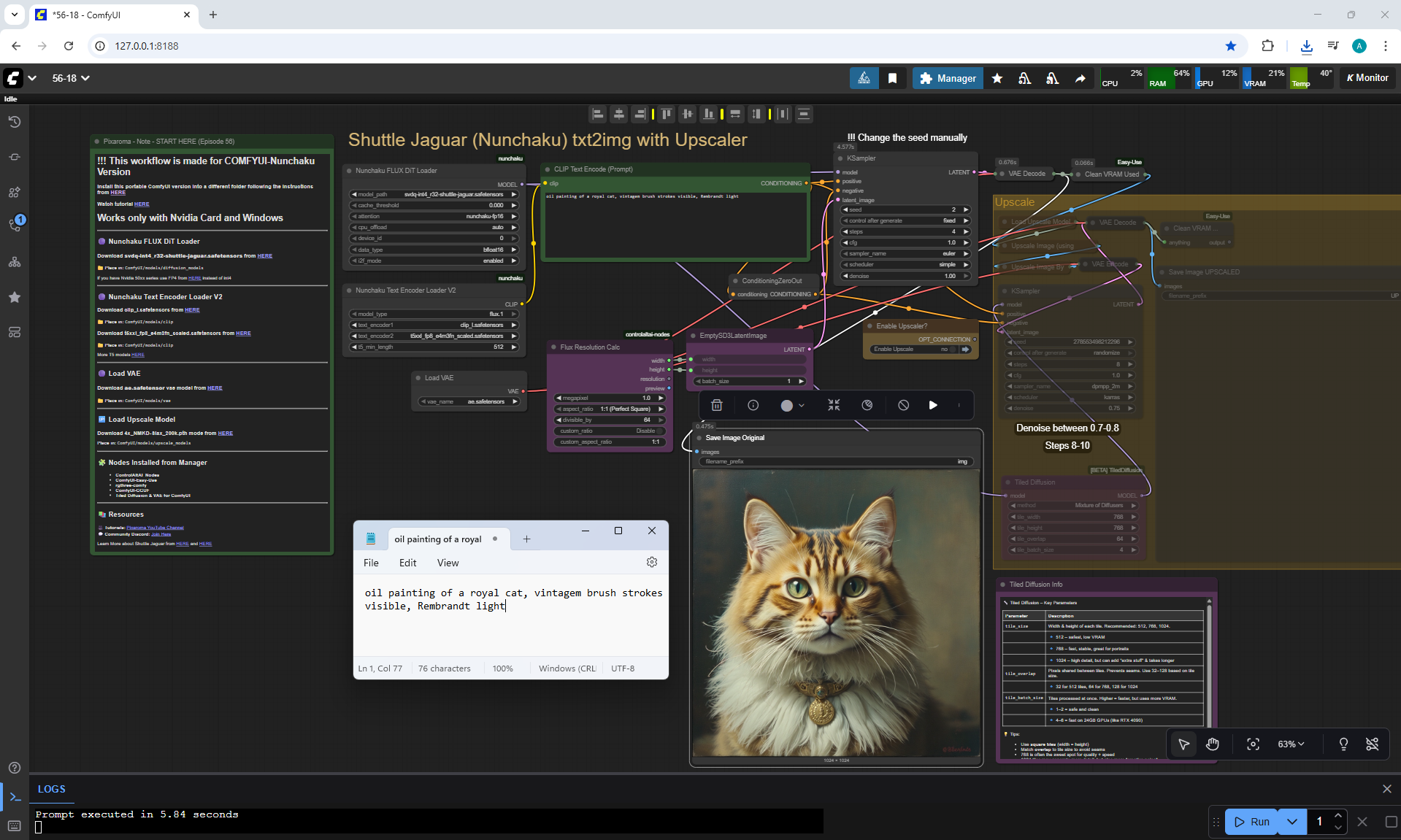Viewport: 1401px width, 840px height.
Task: Open the dropdown next to ComfyUI logo
Action: [32, 78]
